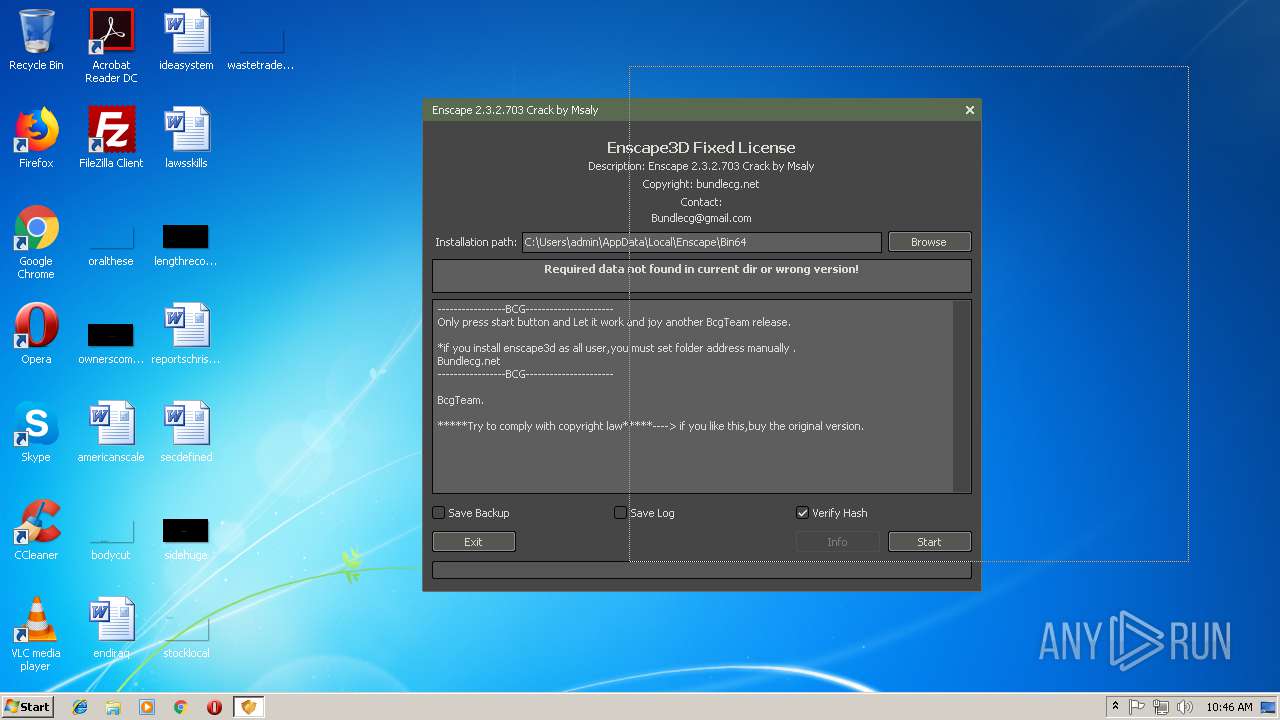
Task: Click the Installation path input field
Action: (701, 242)
